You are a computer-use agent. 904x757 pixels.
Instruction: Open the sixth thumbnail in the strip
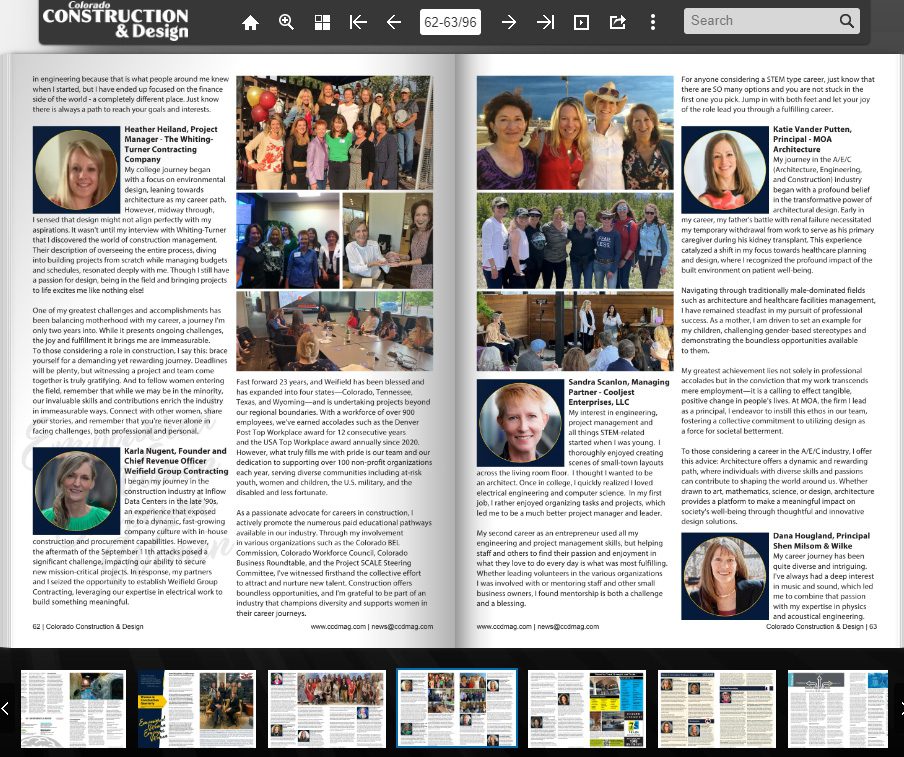coord(717,709)
